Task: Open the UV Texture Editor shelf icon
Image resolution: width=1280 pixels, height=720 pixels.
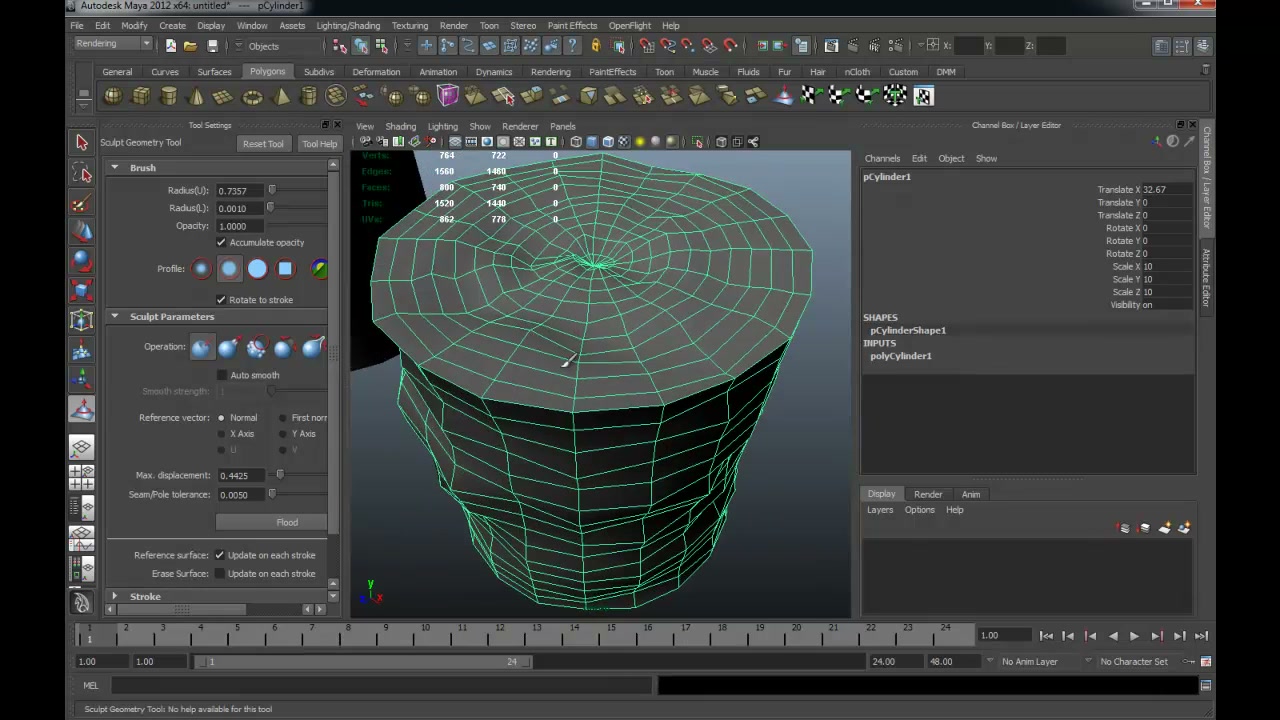Action: [923, 96]
